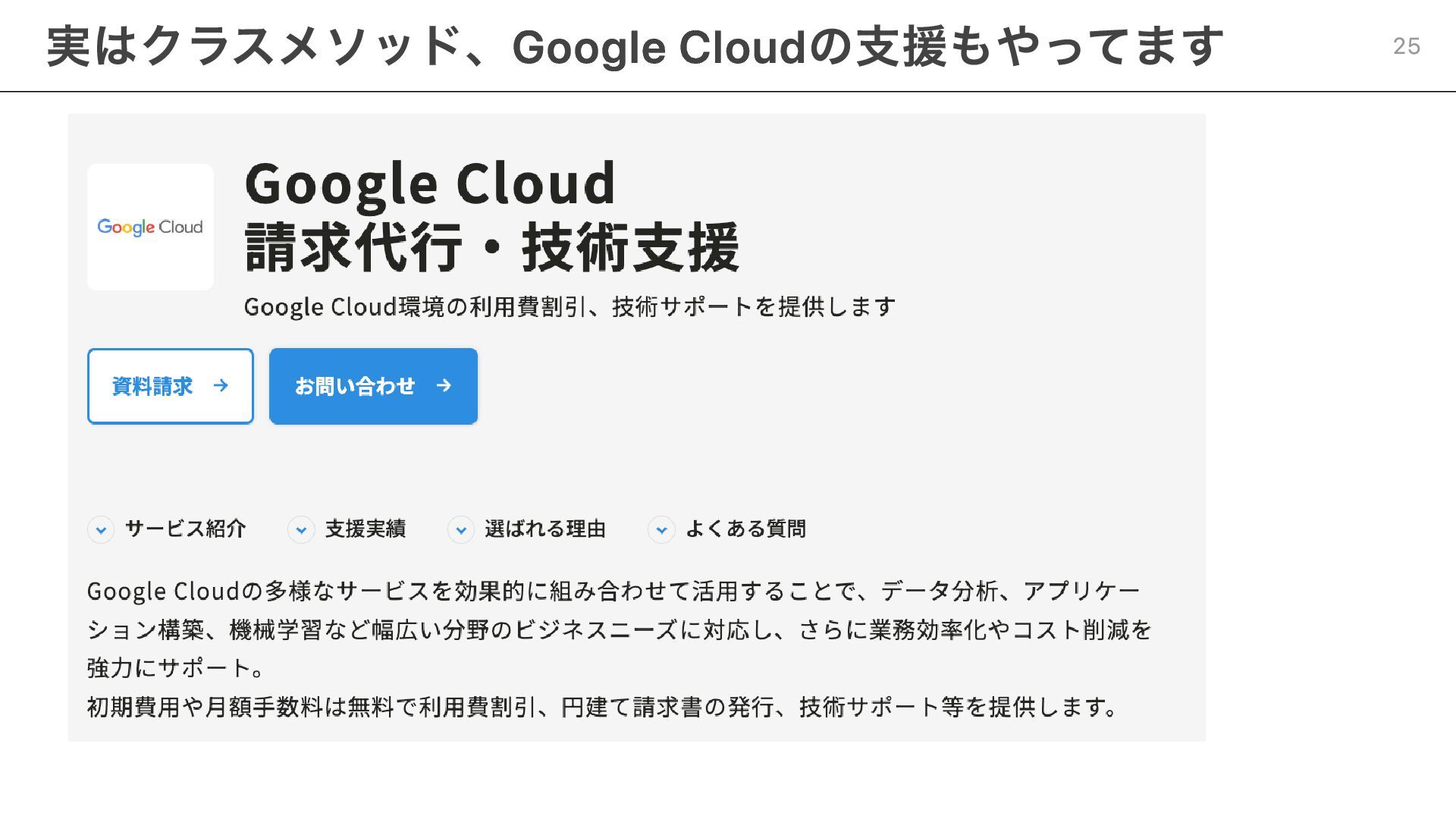1456x819 pixels.
Task: Jump to よくある質問 section link
Action: pyautogui.click(x=745, y=529)
